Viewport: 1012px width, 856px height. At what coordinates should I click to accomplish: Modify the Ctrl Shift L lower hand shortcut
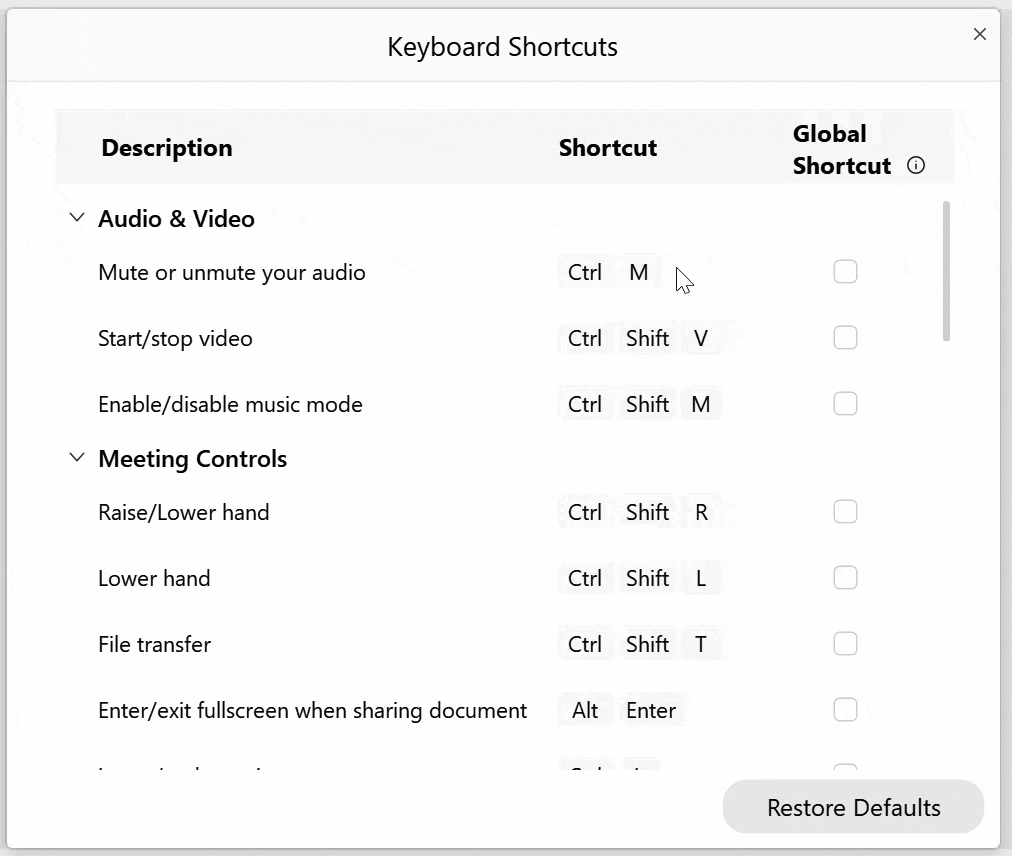[638, 578]
